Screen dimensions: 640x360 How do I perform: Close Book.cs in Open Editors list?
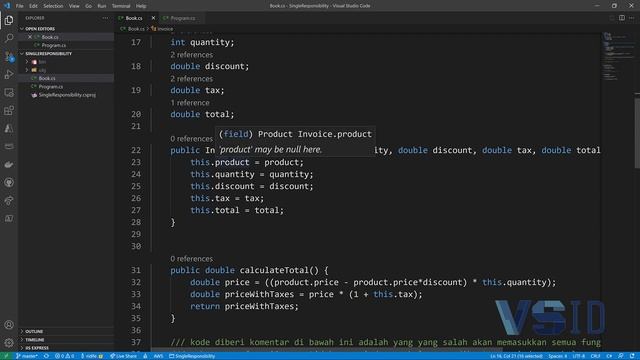click(x=30, y=37)
